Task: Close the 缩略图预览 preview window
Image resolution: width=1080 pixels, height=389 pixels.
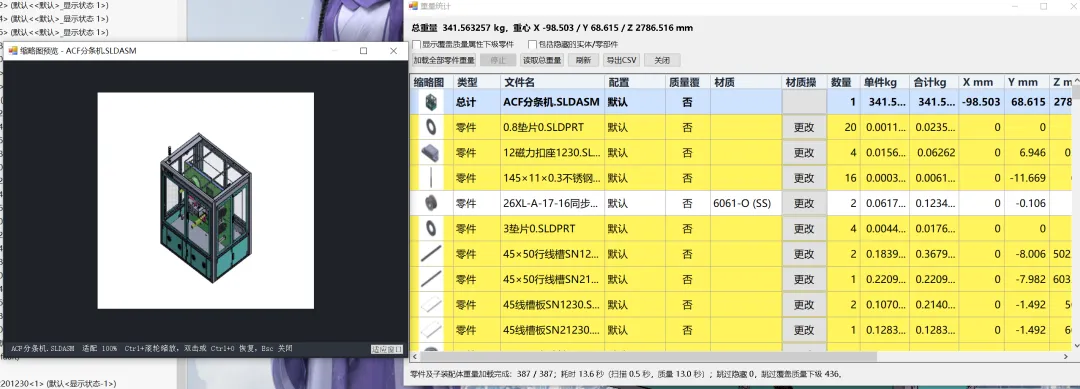Action: [394, 50]
